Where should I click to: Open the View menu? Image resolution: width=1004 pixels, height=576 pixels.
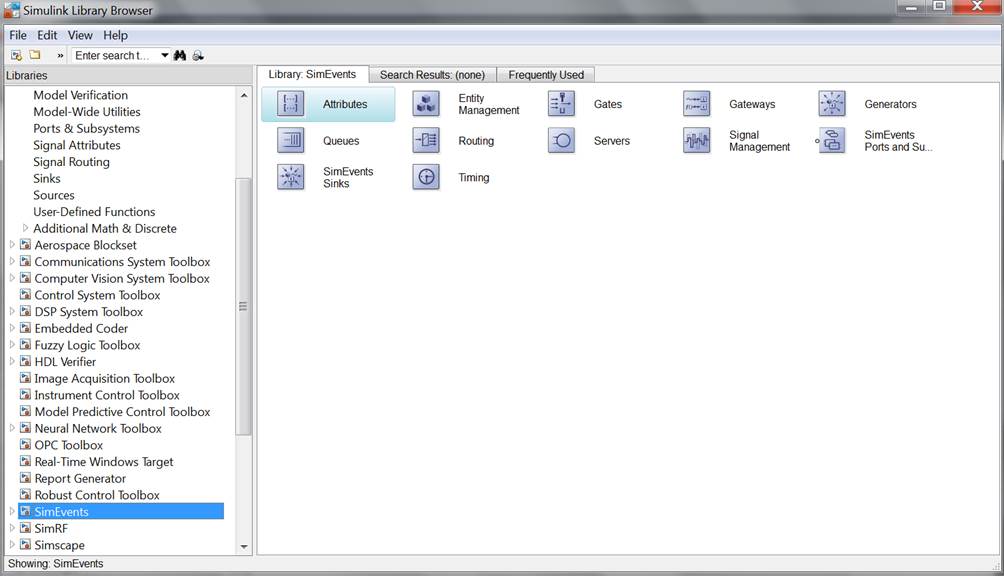[80, 35]
